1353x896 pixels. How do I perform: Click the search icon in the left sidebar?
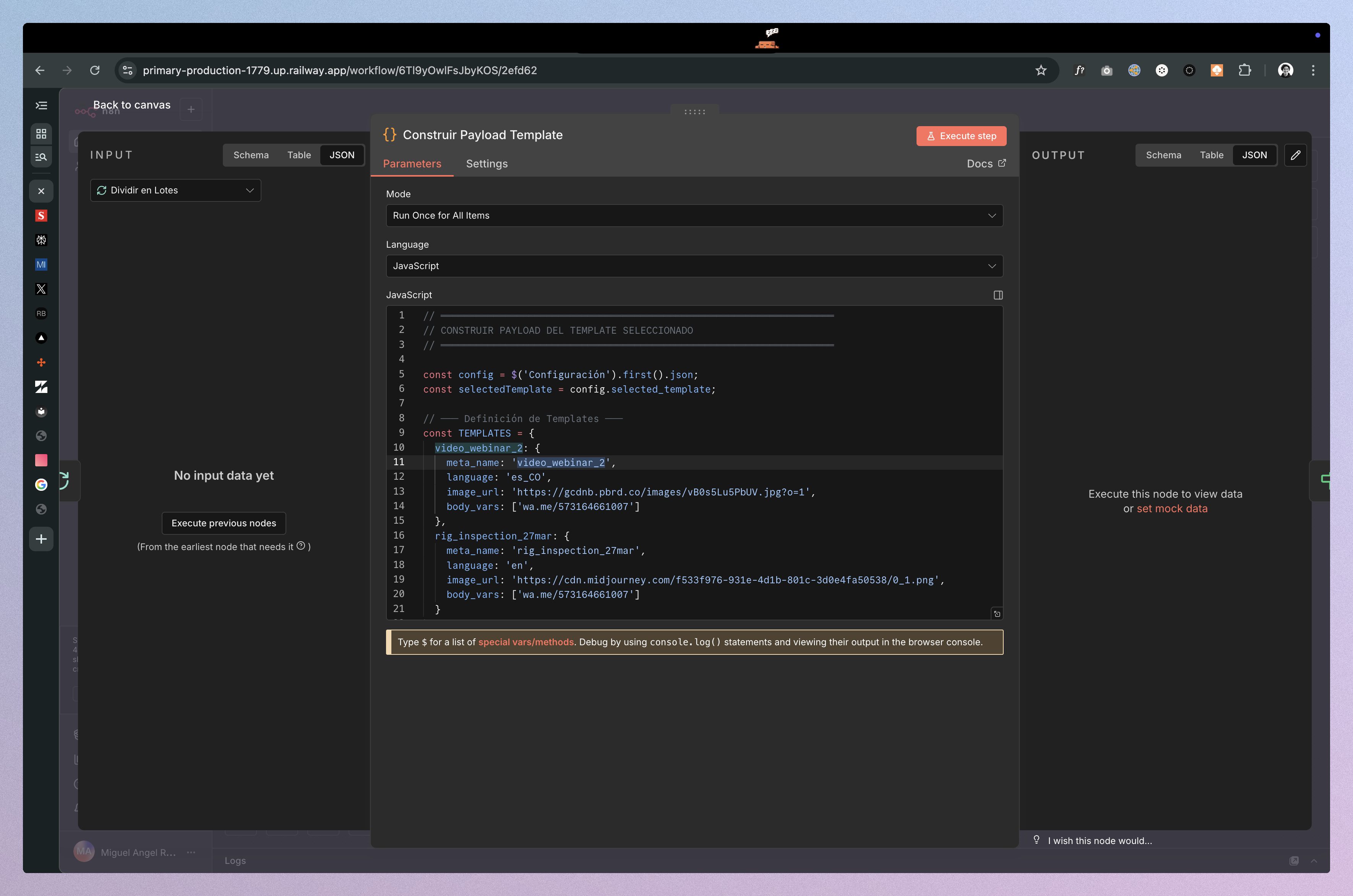click(x=41, y=157)
